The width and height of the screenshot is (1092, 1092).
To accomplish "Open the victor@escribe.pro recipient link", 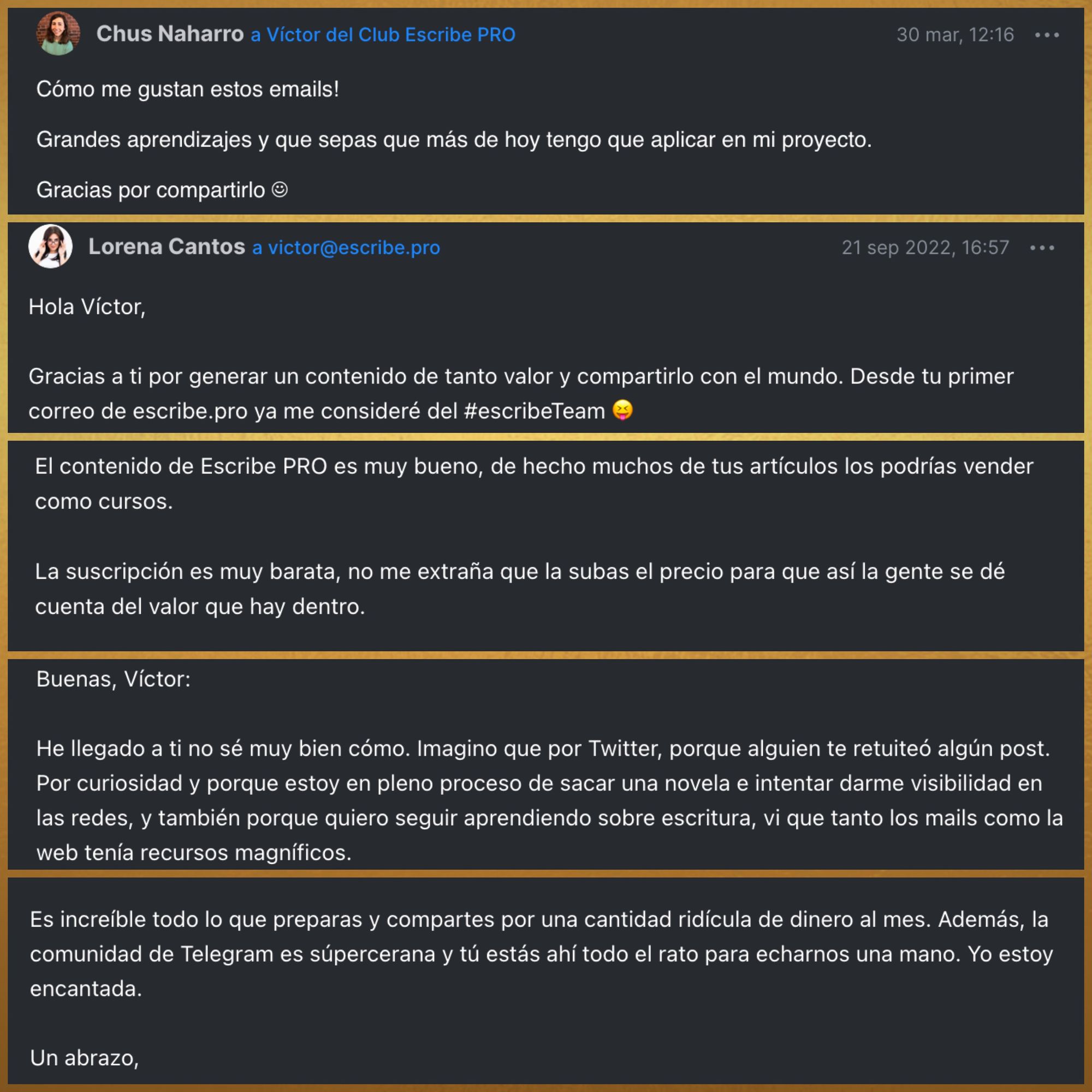I will [346, 247].
